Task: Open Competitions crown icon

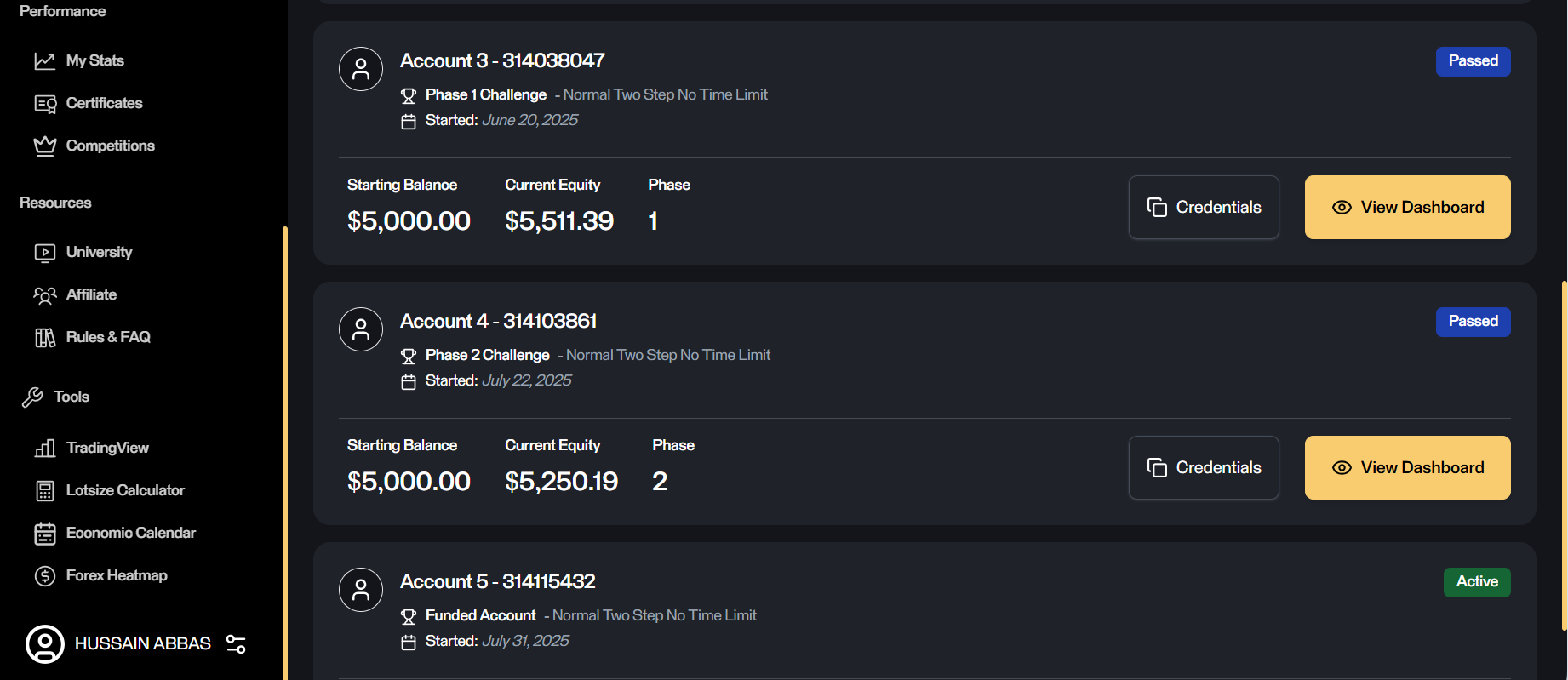Action: (44, 146)
